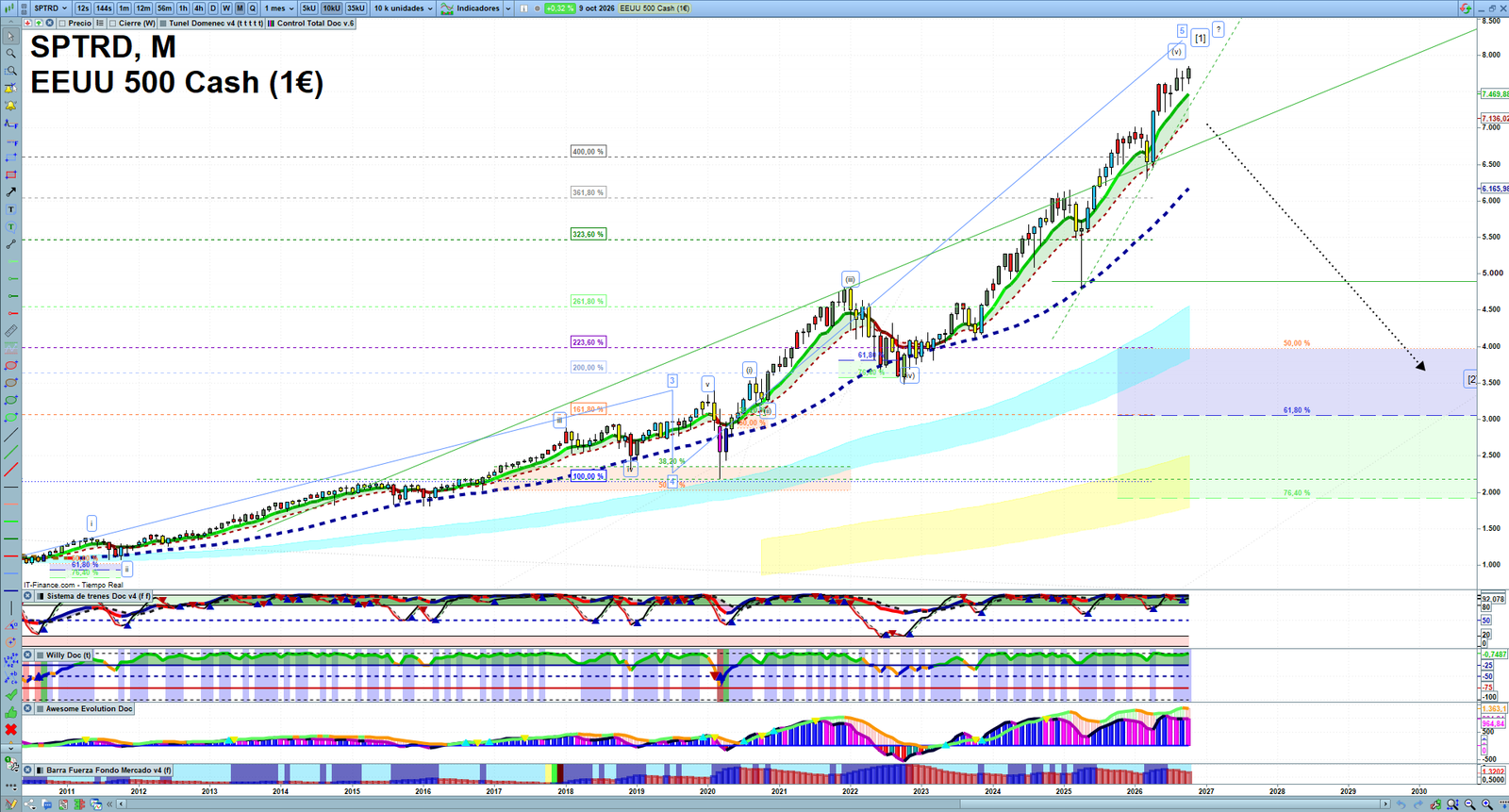The image size is (1509, 812).
Task: Remove the Willy Doc indicator panel
Action: (x=27, y=655)
